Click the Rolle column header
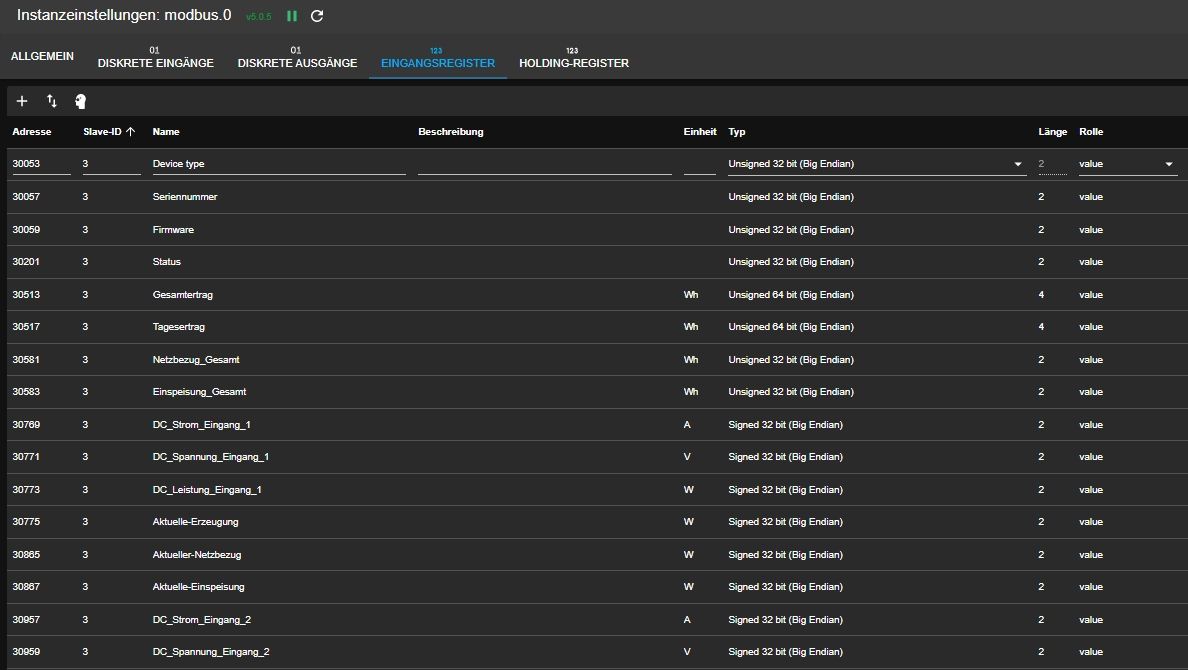Image resolution: width=1188 pixels, height=670 pixels. point(1091,132)
